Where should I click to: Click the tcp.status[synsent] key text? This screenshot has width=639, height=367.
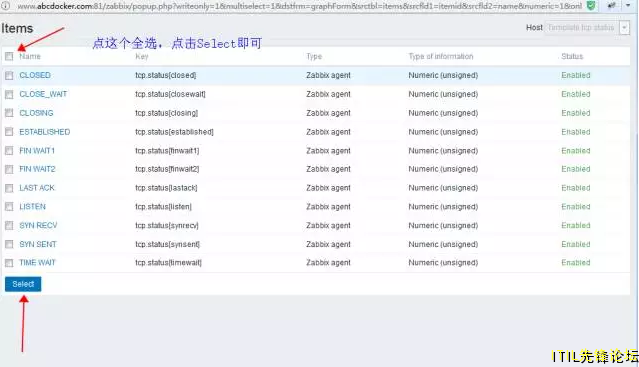coord(167,244)
